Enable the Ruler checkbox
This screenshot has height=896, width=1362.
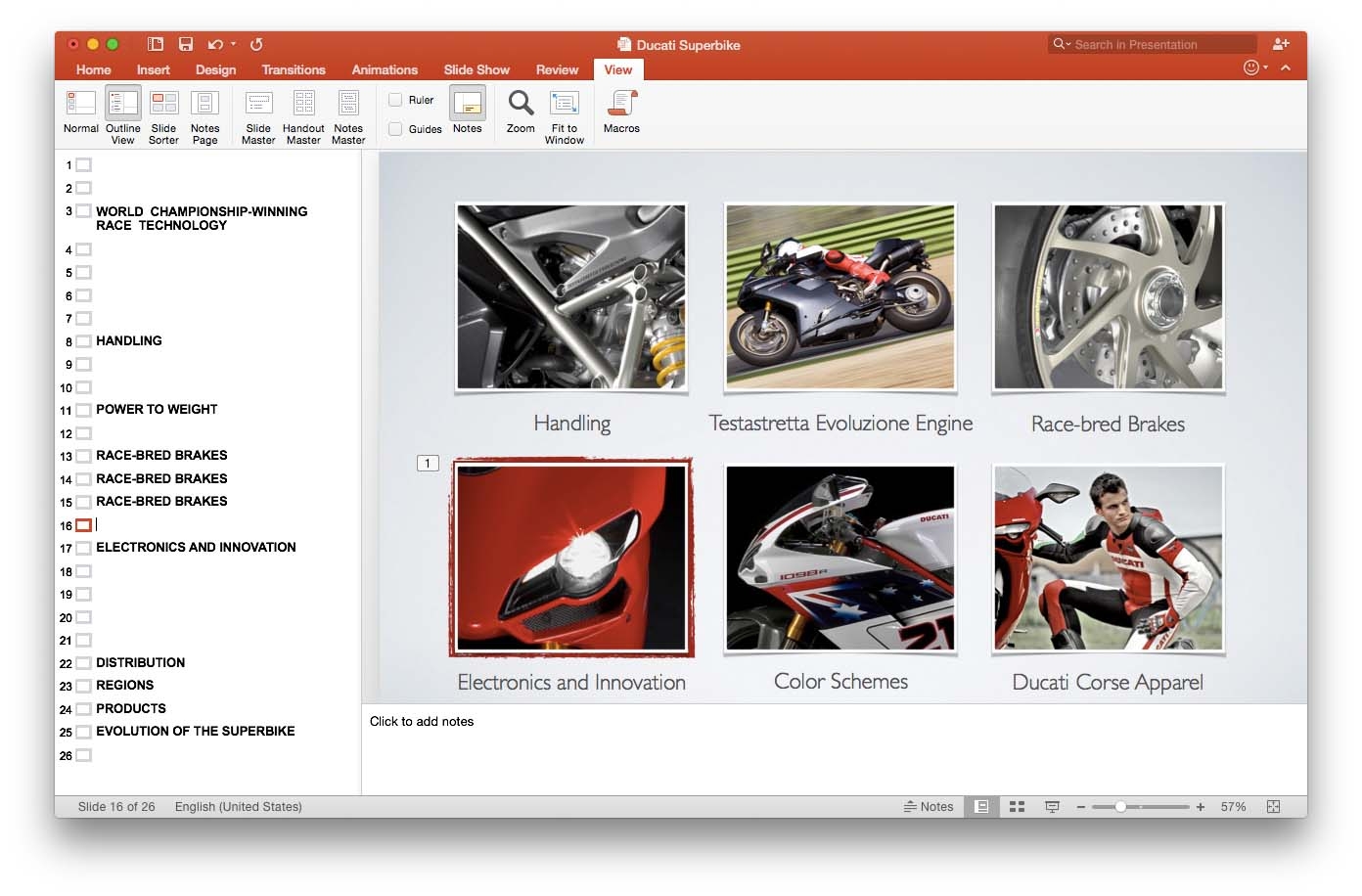[395, 100]
